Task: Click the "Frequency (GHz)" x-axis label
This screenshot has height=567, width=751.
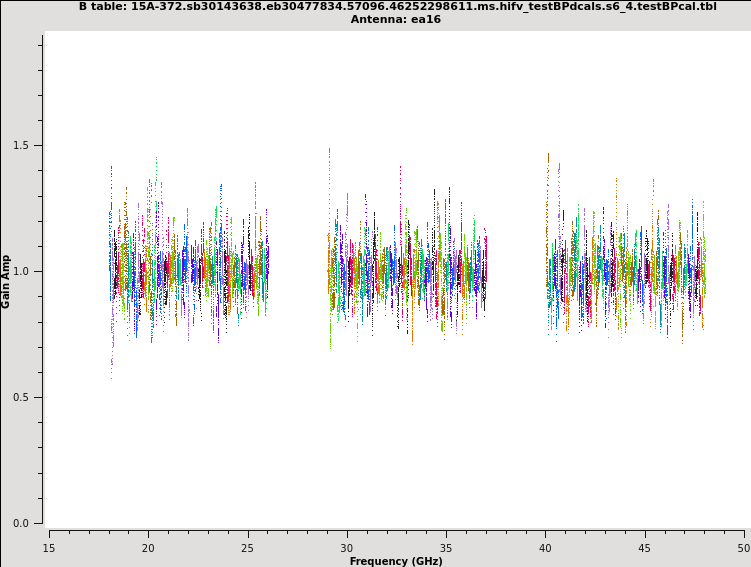Action: [x=396, y=561]
